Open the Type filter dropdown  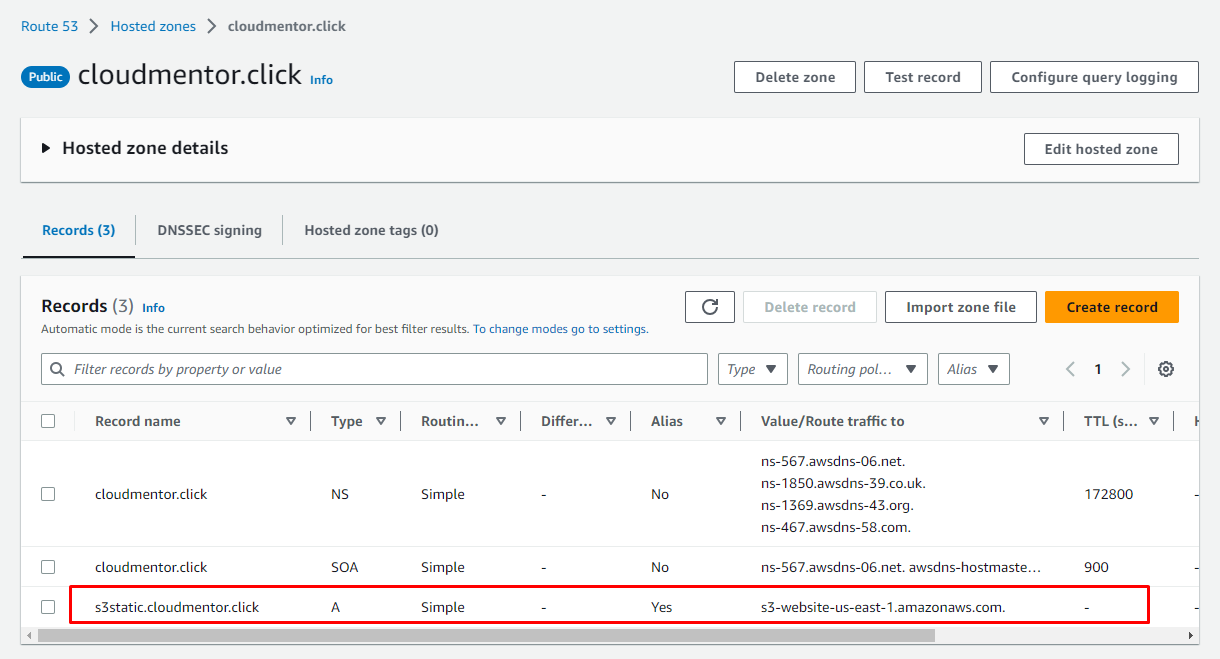tap(752, 369)
